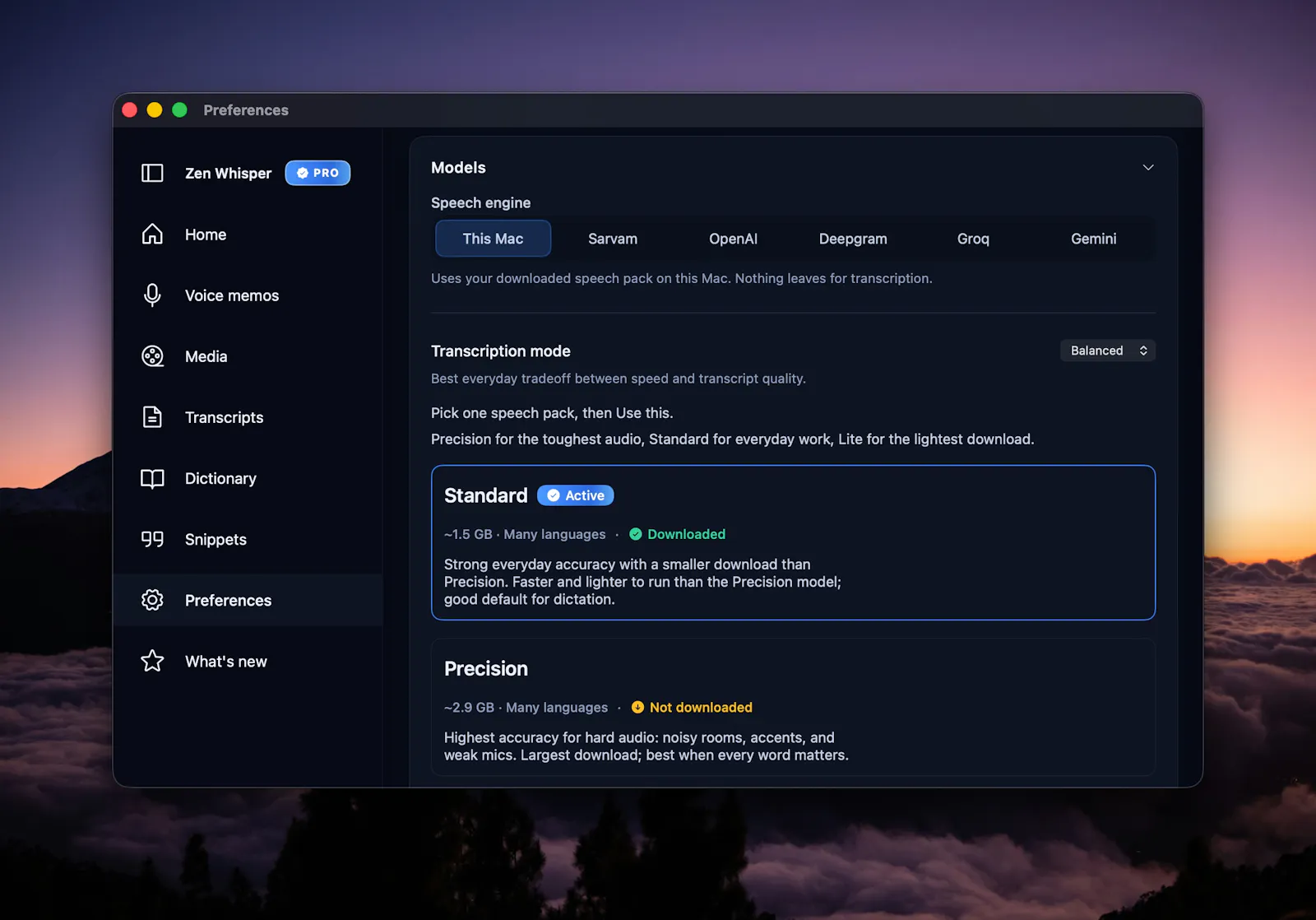Image resolution: width=1316 pixels, height=920 pixels.
Task: Open What's new
Action: click(248, 661)
